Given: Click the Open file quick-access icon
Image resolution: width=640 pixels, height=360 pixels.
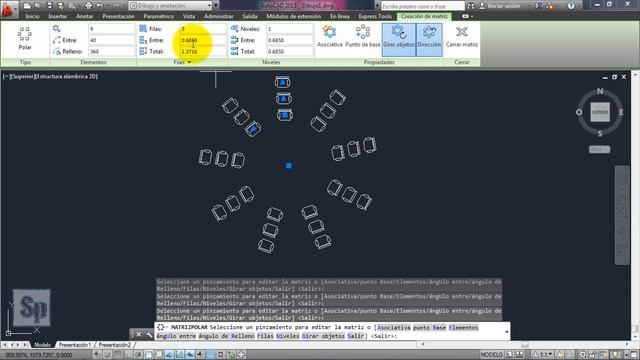Looking at the screenshot, I should point(38,6).
